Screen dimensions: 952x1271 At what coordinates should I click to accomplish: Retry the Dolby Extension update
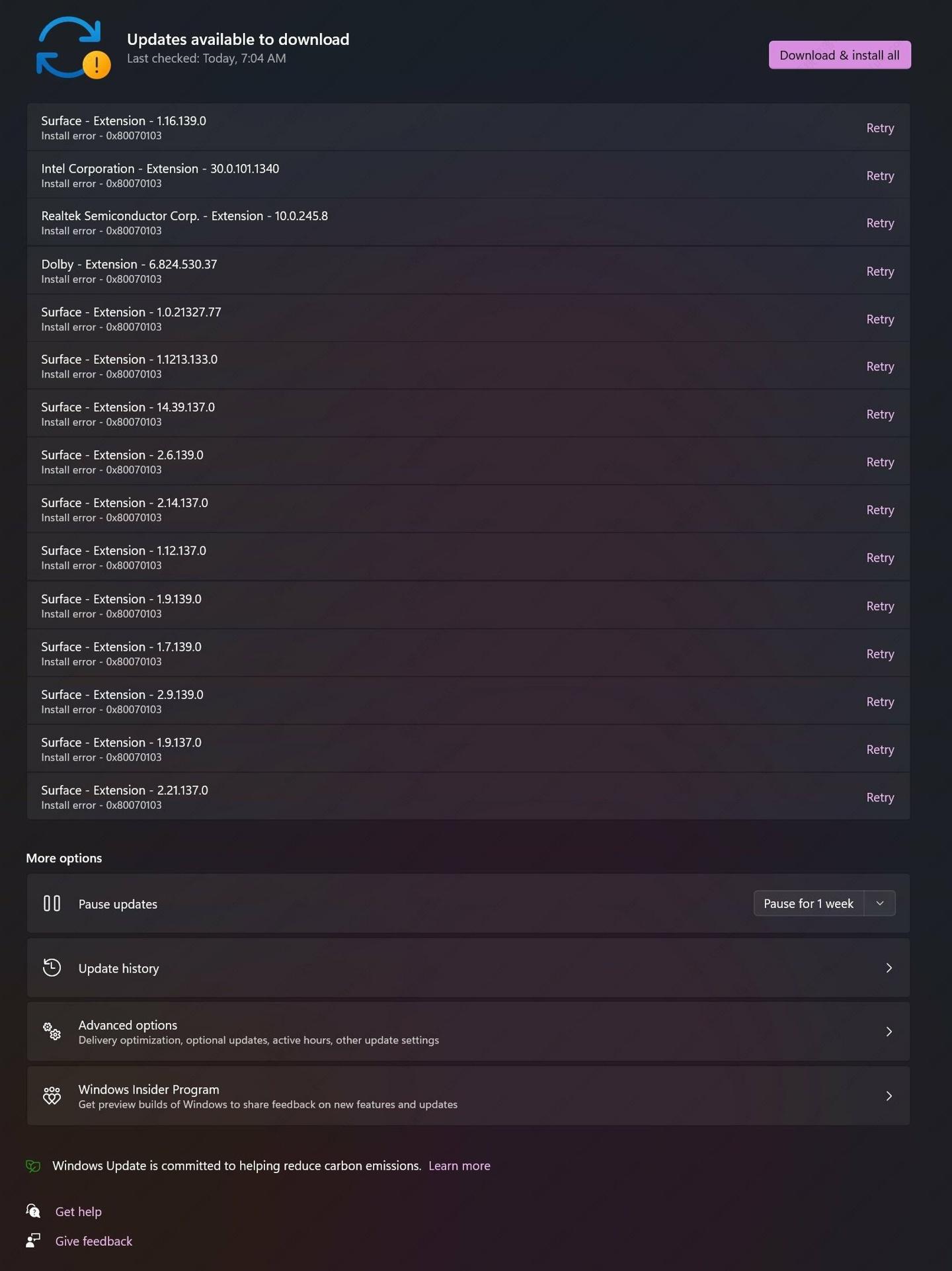(x=880, y=271)
